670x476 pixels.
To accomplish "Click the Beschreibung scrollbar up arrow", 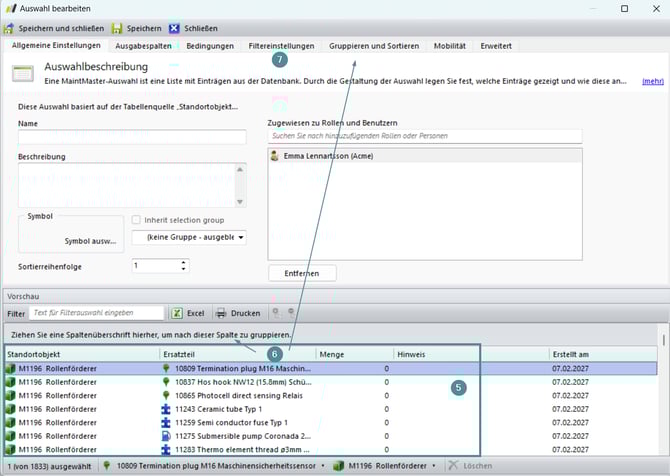I will coord(240,169).
